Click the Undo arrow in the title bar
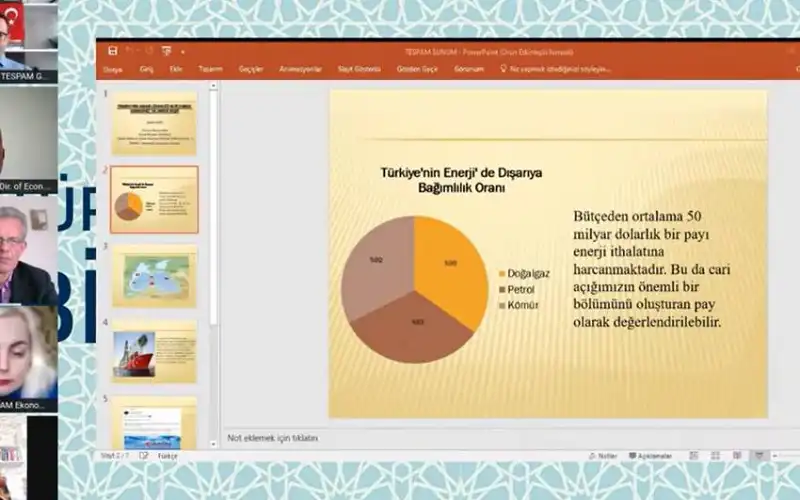The image size is (800, 500). tap(130, 50)
